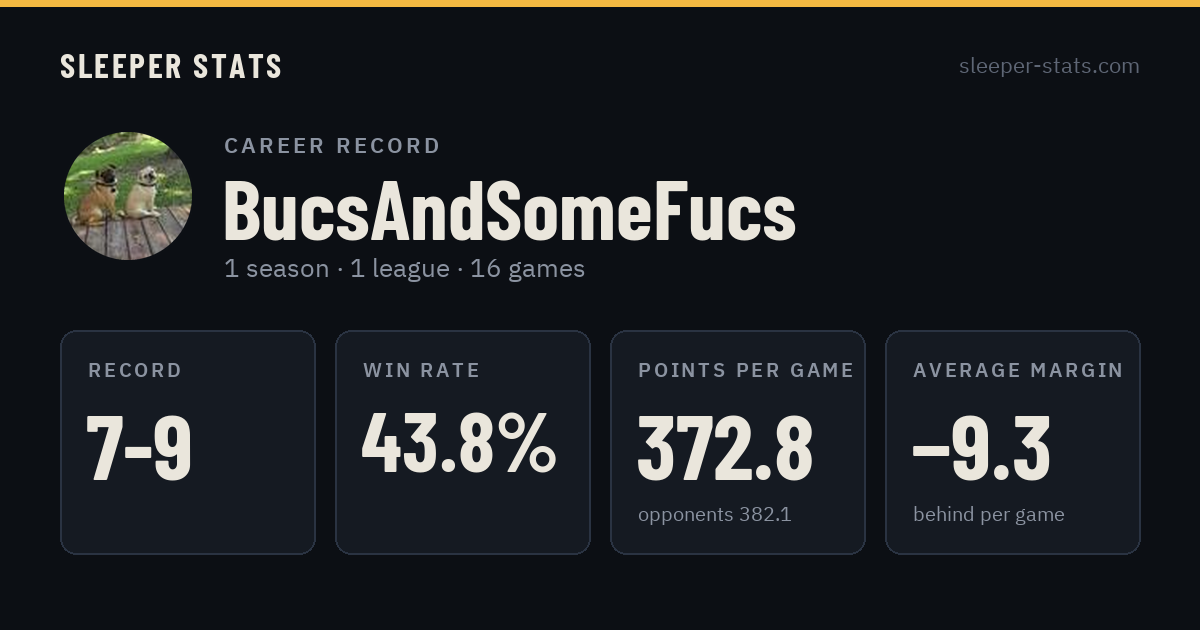Click the 372.8 points value
Image resolution: width=1200 pixels, height=630 pixels.
coord(725,448)
